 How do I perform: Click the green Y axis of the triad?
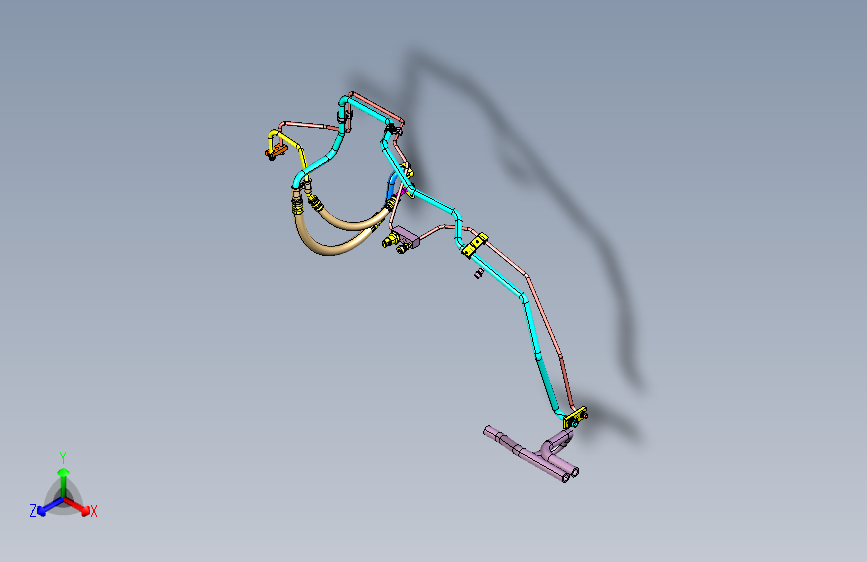pyautogui.click(x=64, y=483)
